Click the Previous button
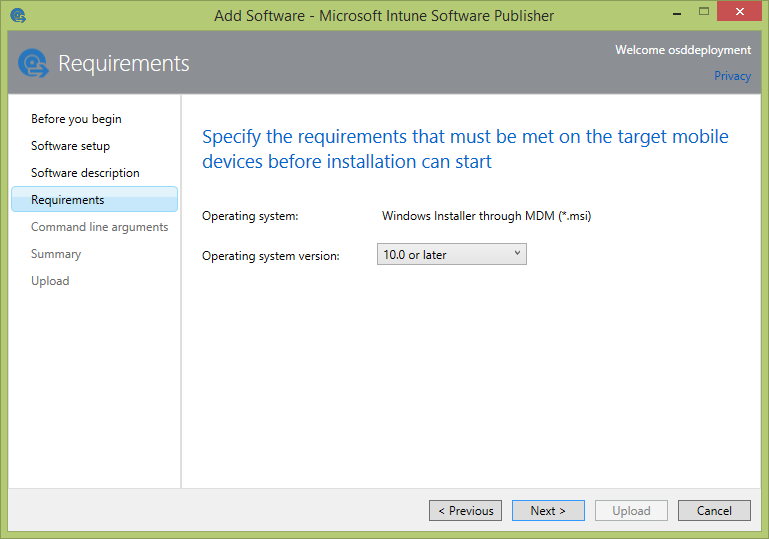Viewport: 769px width, 539px height. (466, 511)
